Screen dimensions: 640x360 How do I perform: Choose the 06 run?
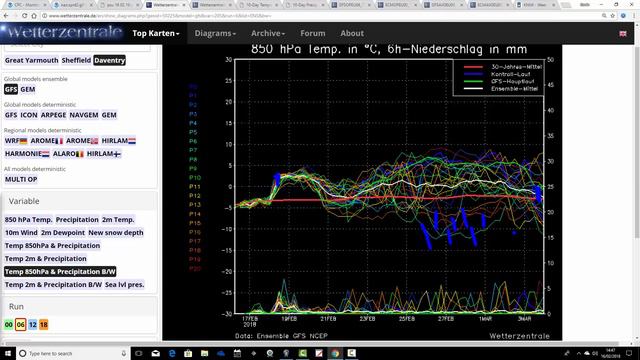pos(20,325)
